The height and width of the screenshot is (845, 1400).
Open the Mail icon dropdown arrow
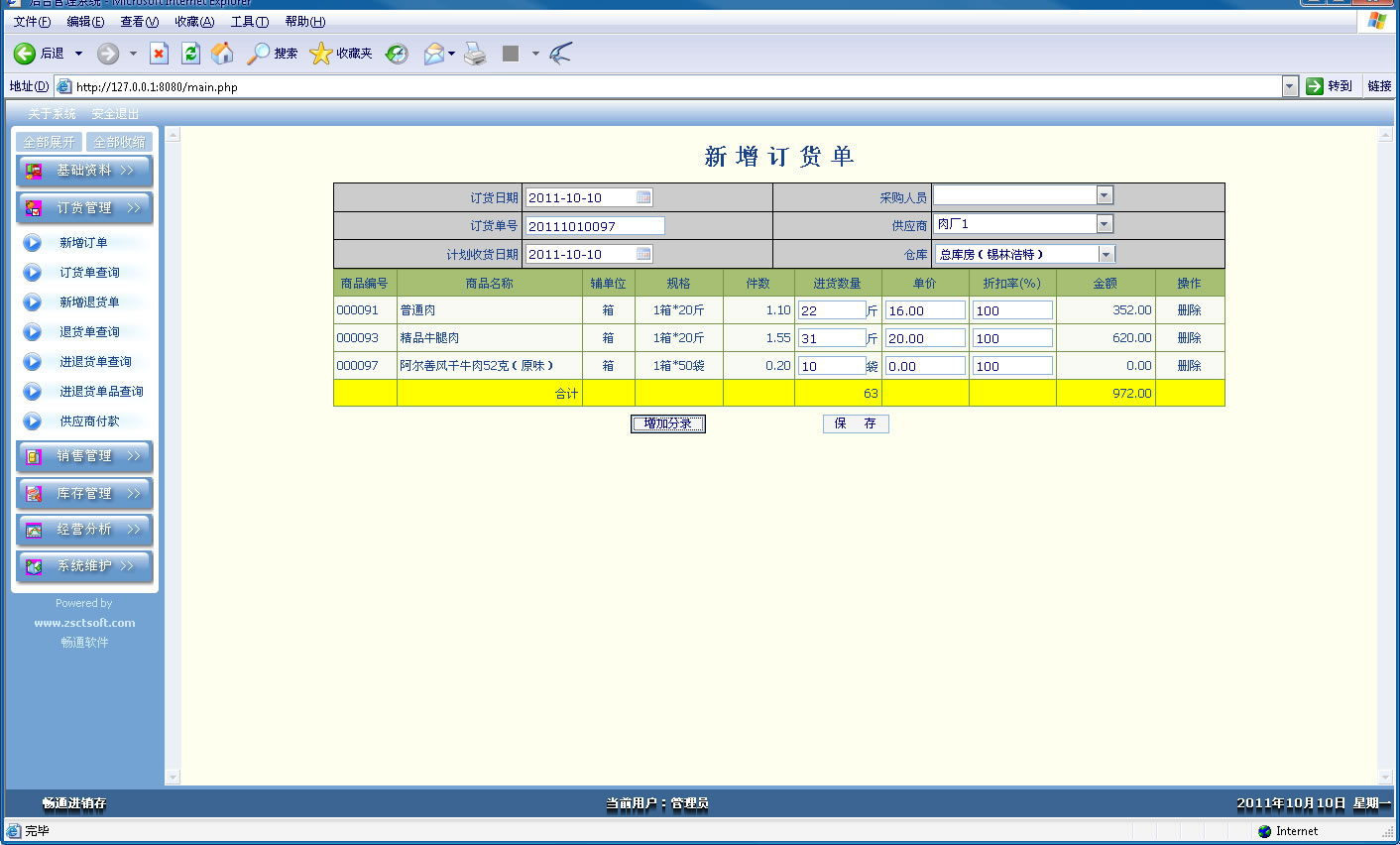[451, 54]
